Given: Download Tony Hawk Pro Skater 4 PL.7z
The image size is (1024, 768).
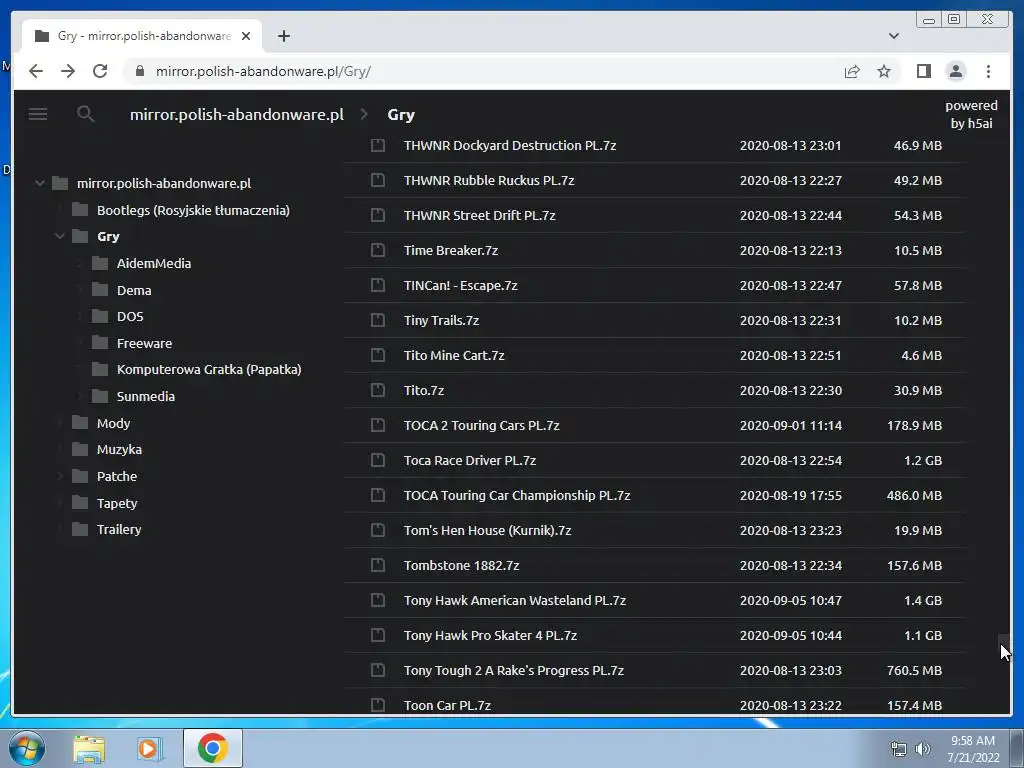Looking at the screenshot, I should [490, 635].
